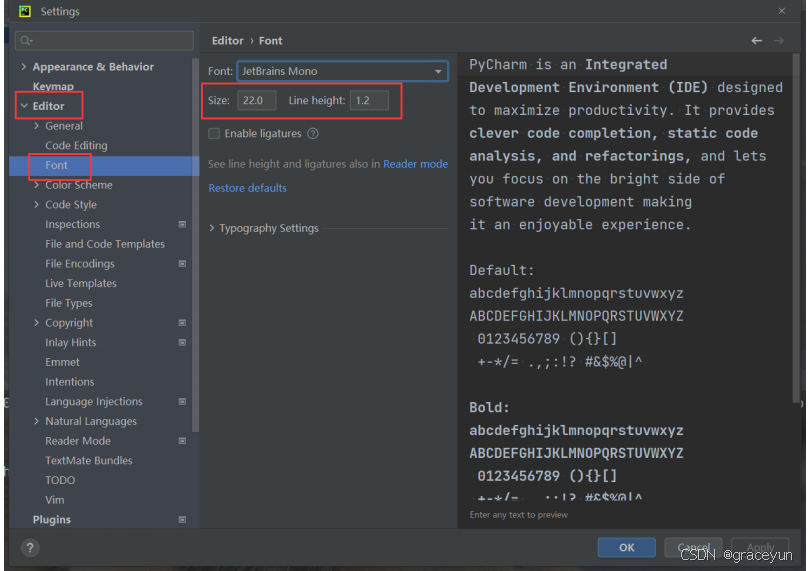The width and height of the screenshot is (809, 571).
Task: Click the search magnifier icon in settings search
Action: click(27, 41)
